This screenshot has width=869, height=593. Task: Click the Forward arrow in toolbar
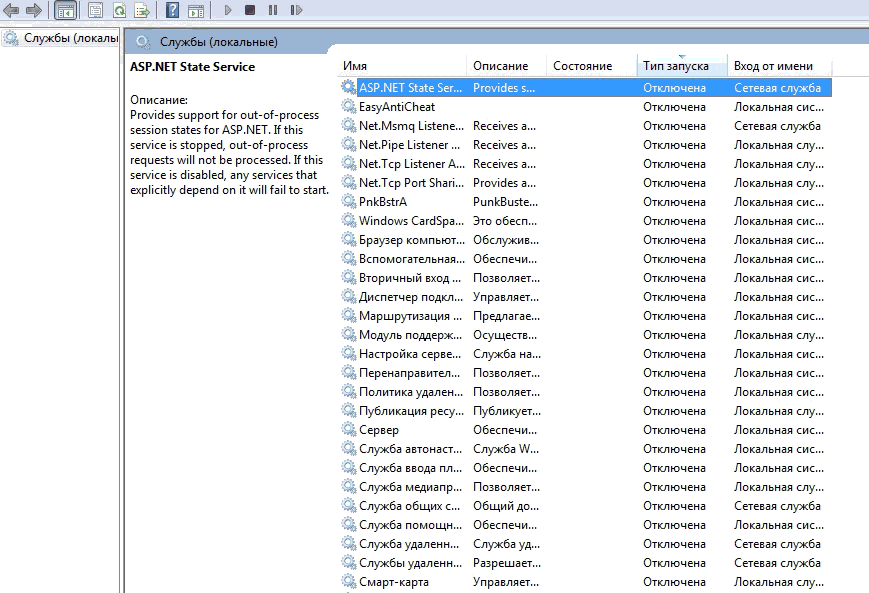34,10
